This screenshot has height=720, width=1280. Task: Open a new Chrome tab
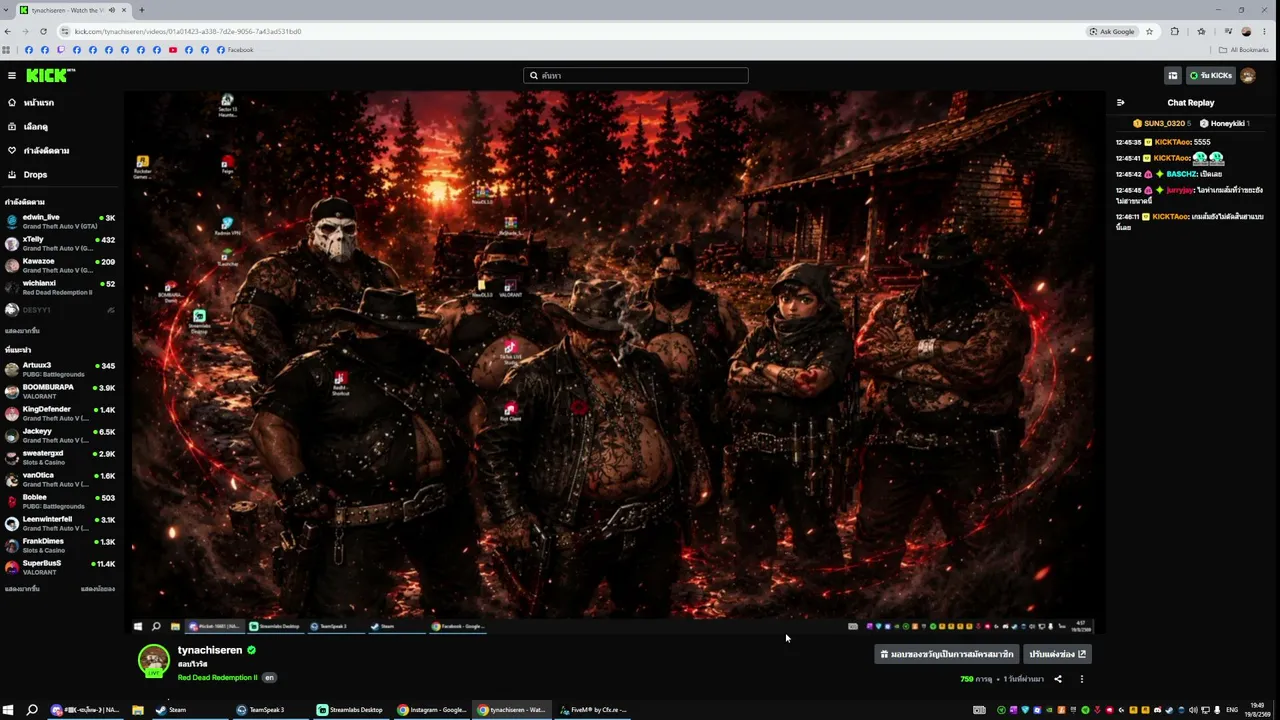[141, 10]
